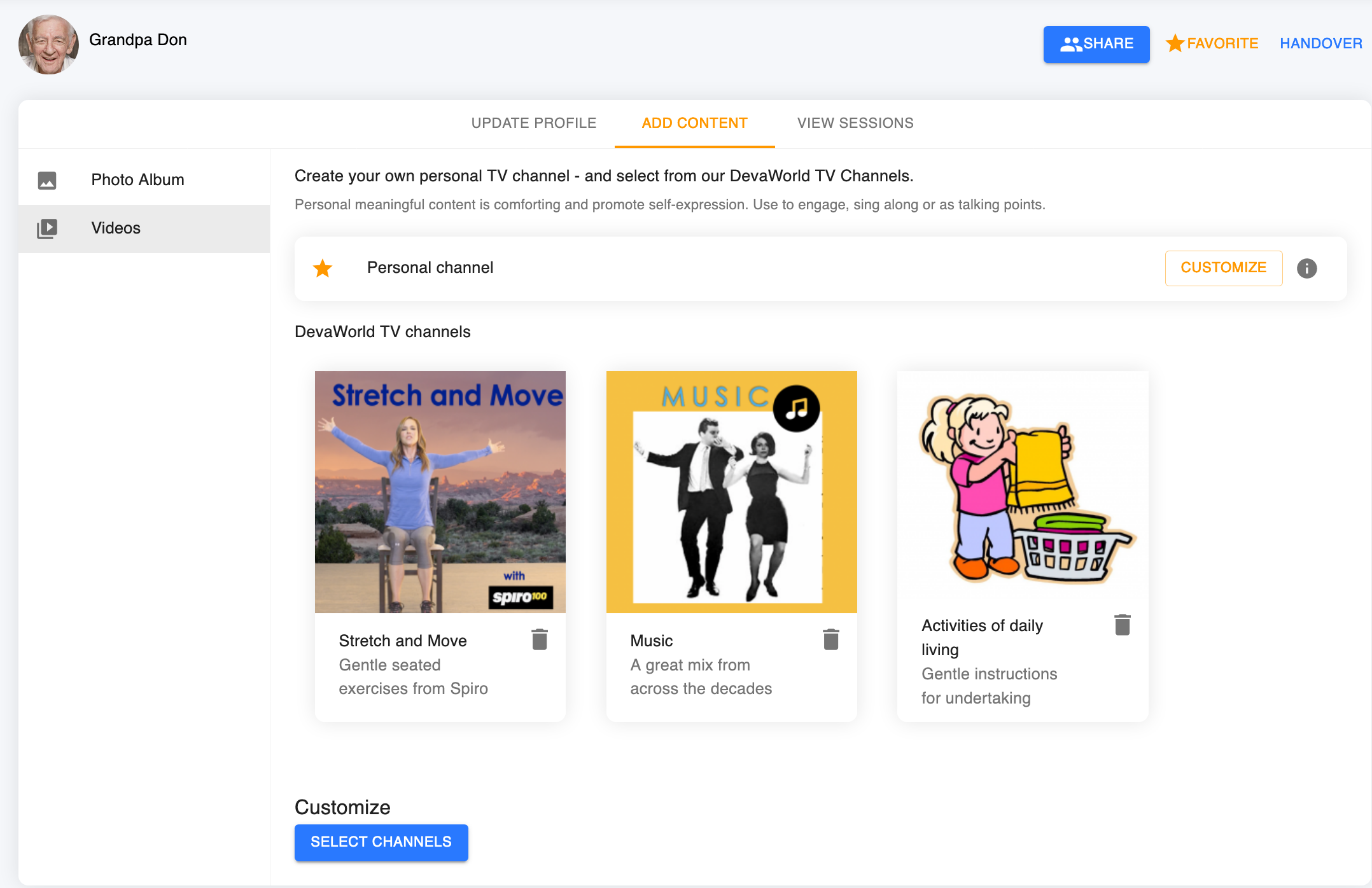Image resolution: width=1372 pixels, height=888 pixels.
Task: Click the Music card title
Action: click(652, 641)
